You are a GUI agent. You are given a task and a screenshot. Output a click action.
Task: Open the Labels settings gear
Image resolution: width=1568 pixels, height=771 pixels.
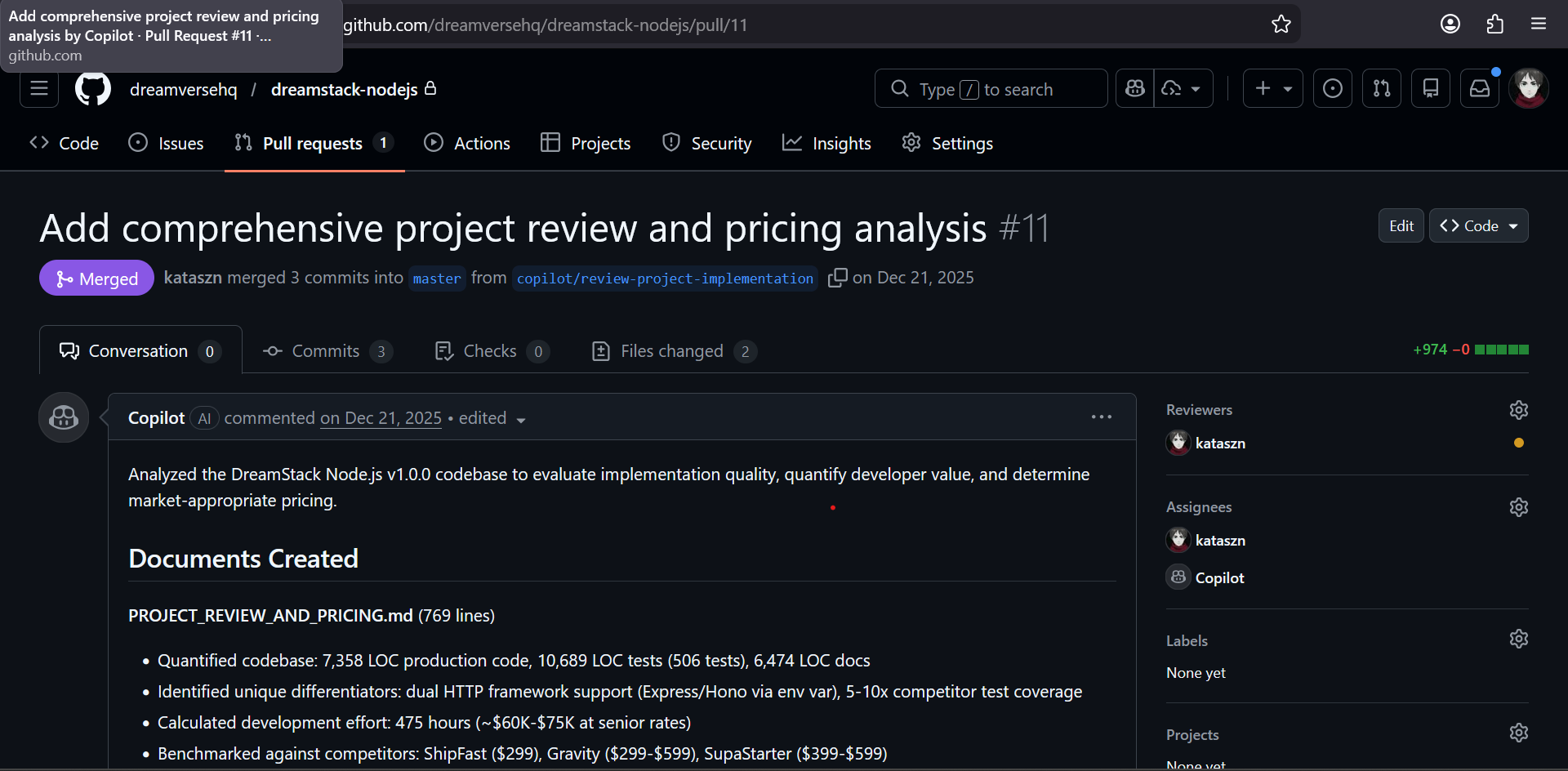(1519, 639)
